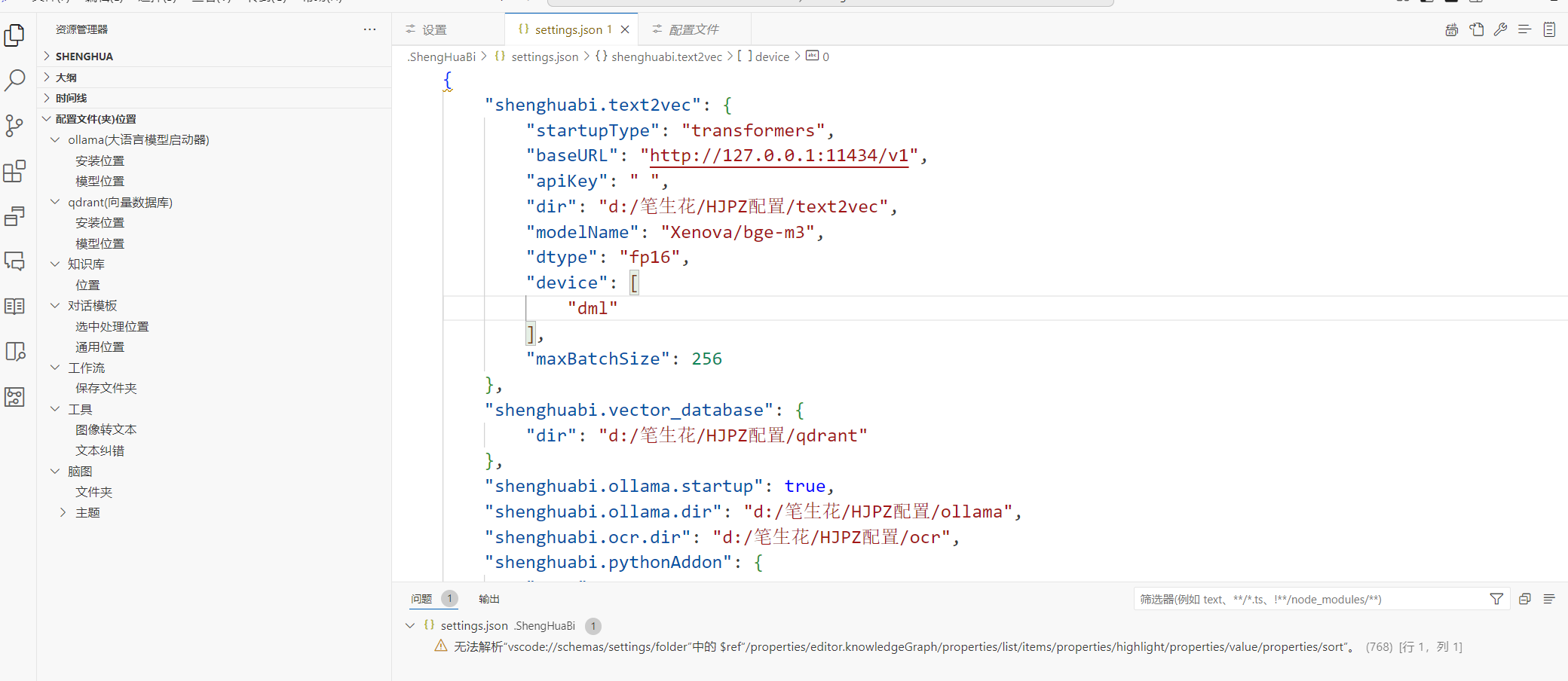This screenshot has height=681, width=1568.
Task: Open the Source Control branch icon
Action: [14, 125]
